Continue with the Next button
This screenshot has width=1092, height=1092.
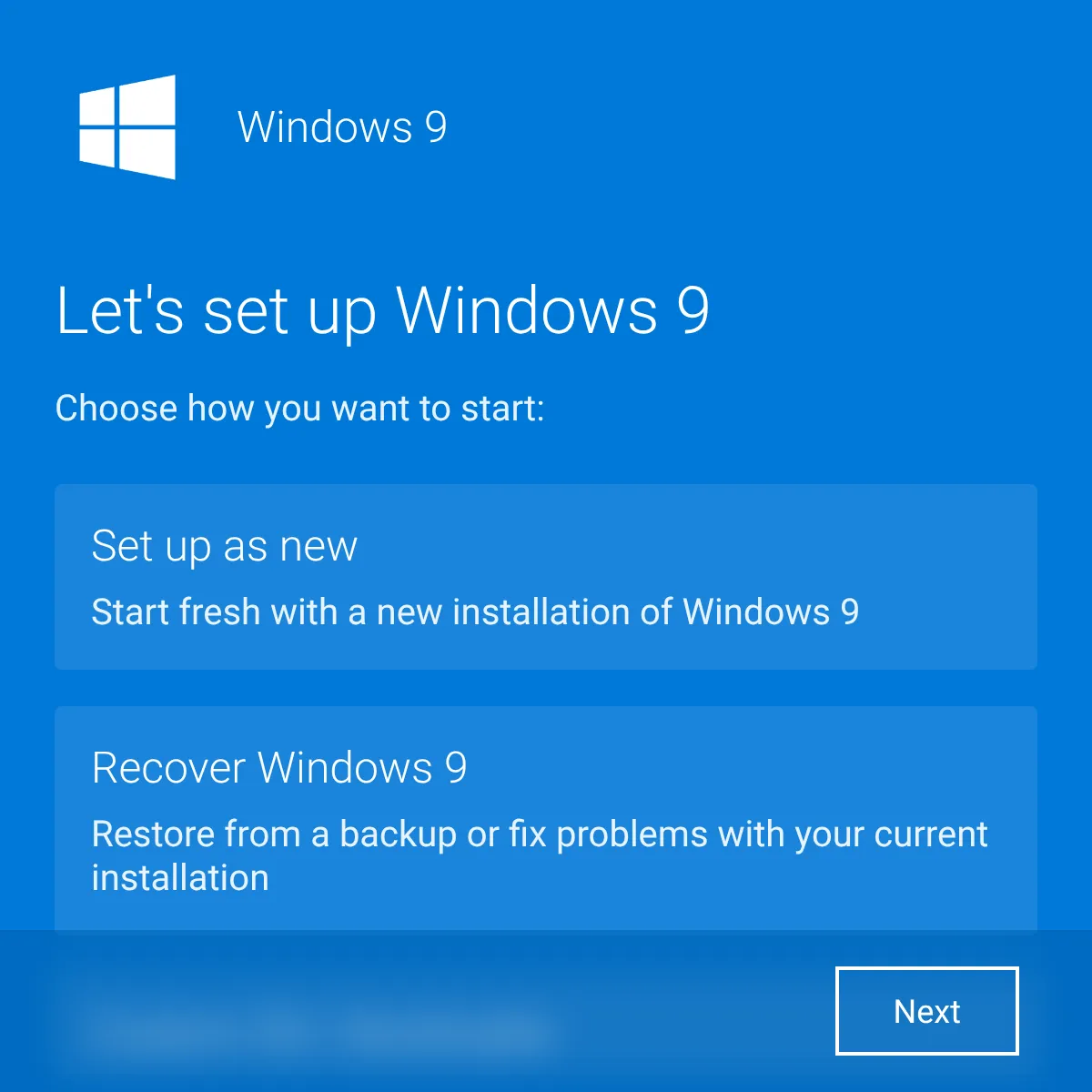(x=926, y=1011)
